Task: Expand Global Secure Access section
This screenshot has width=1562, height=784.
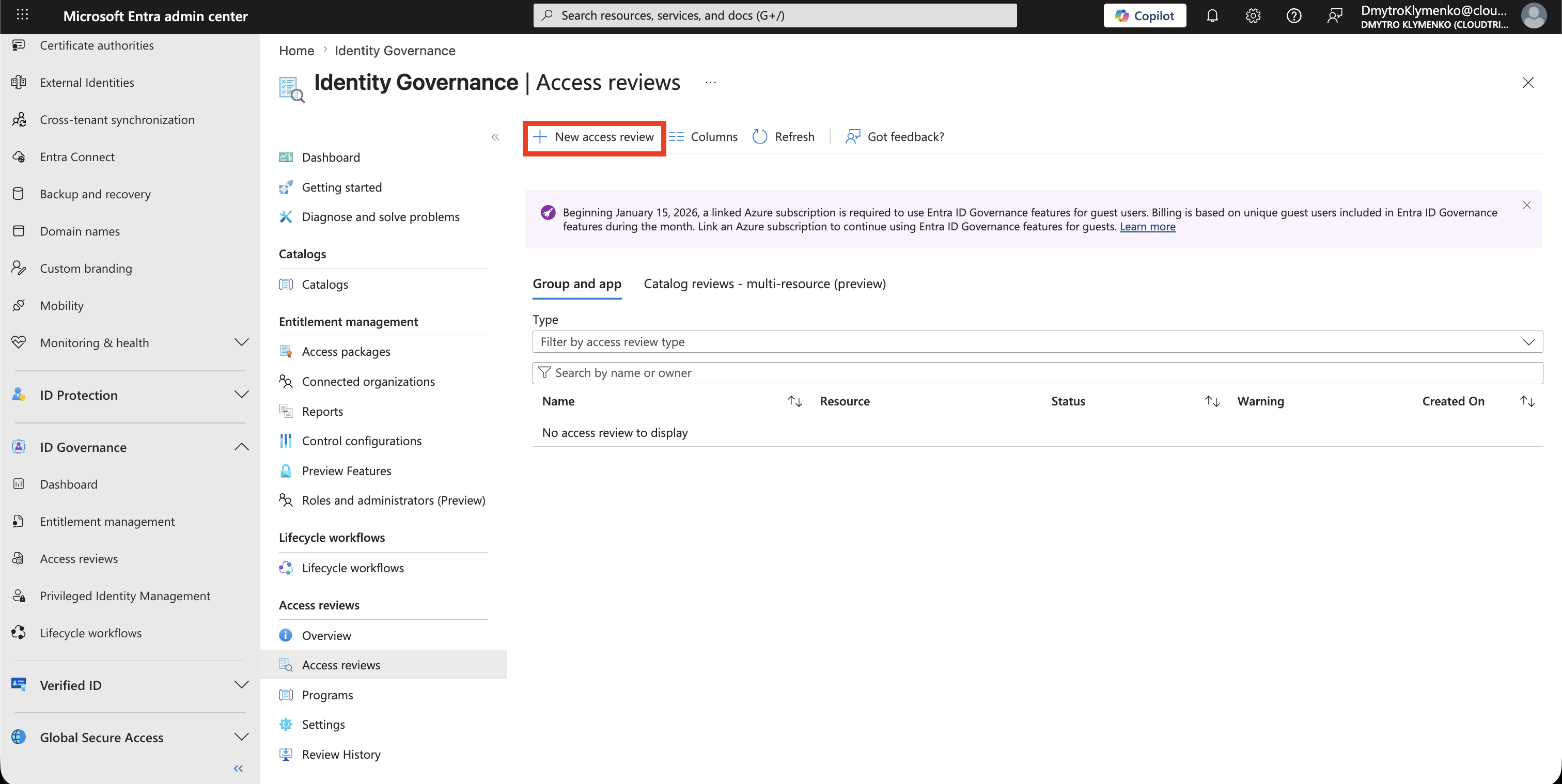Action: tap(241, 736)
